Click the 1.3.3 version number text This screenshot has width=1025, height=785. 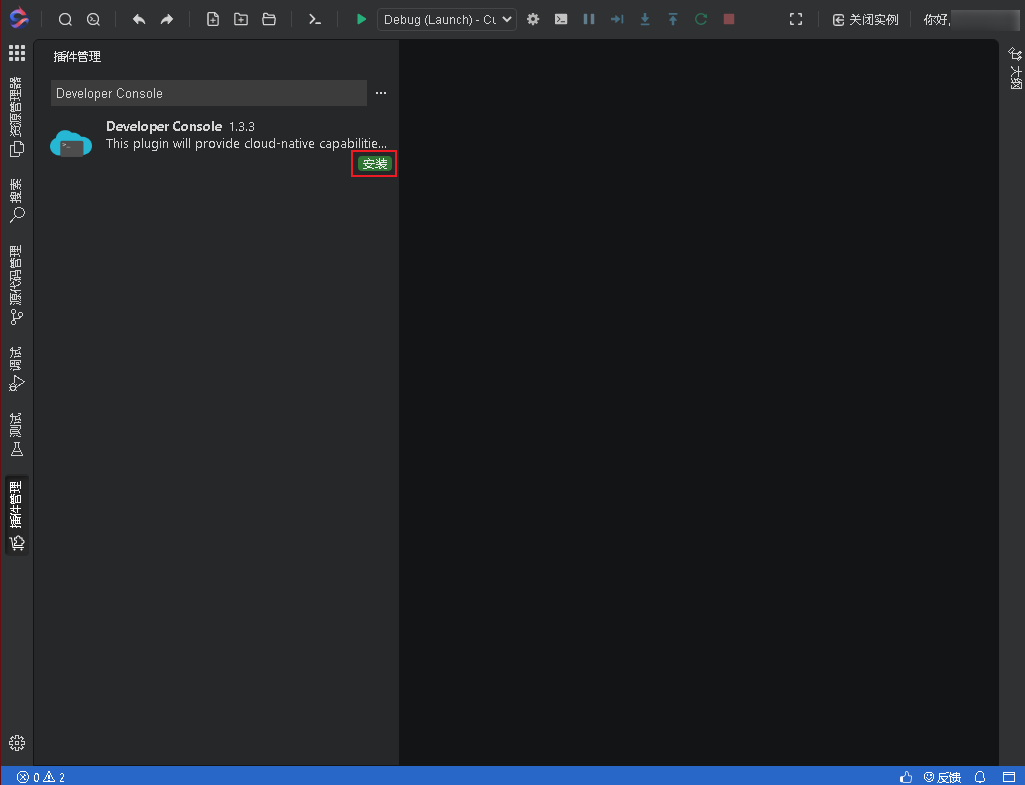(x=242, y=127)
